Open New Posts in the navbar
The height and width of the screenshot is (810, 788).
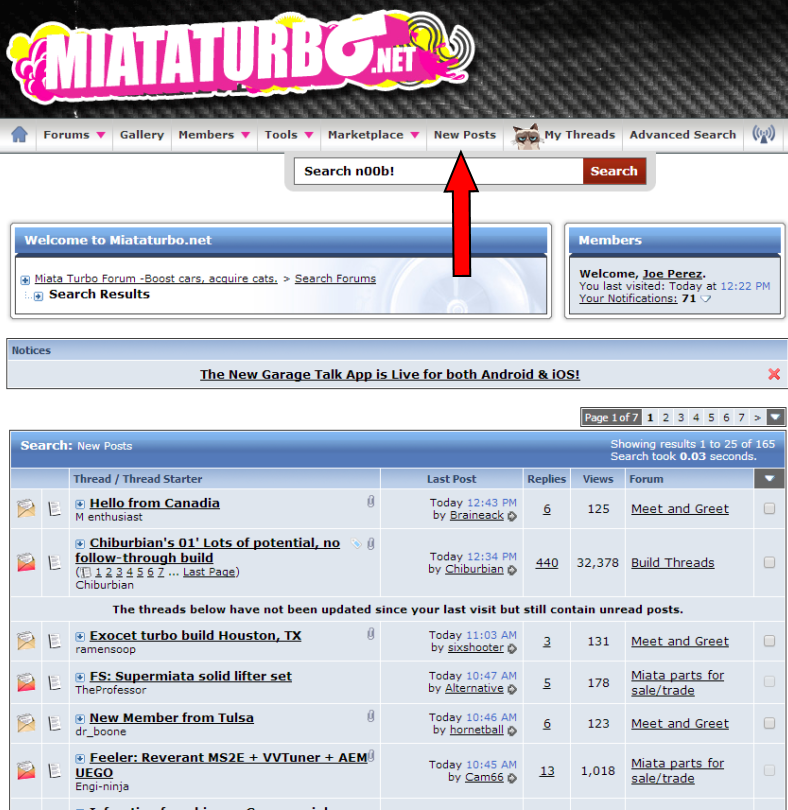[x=465, y=135]
